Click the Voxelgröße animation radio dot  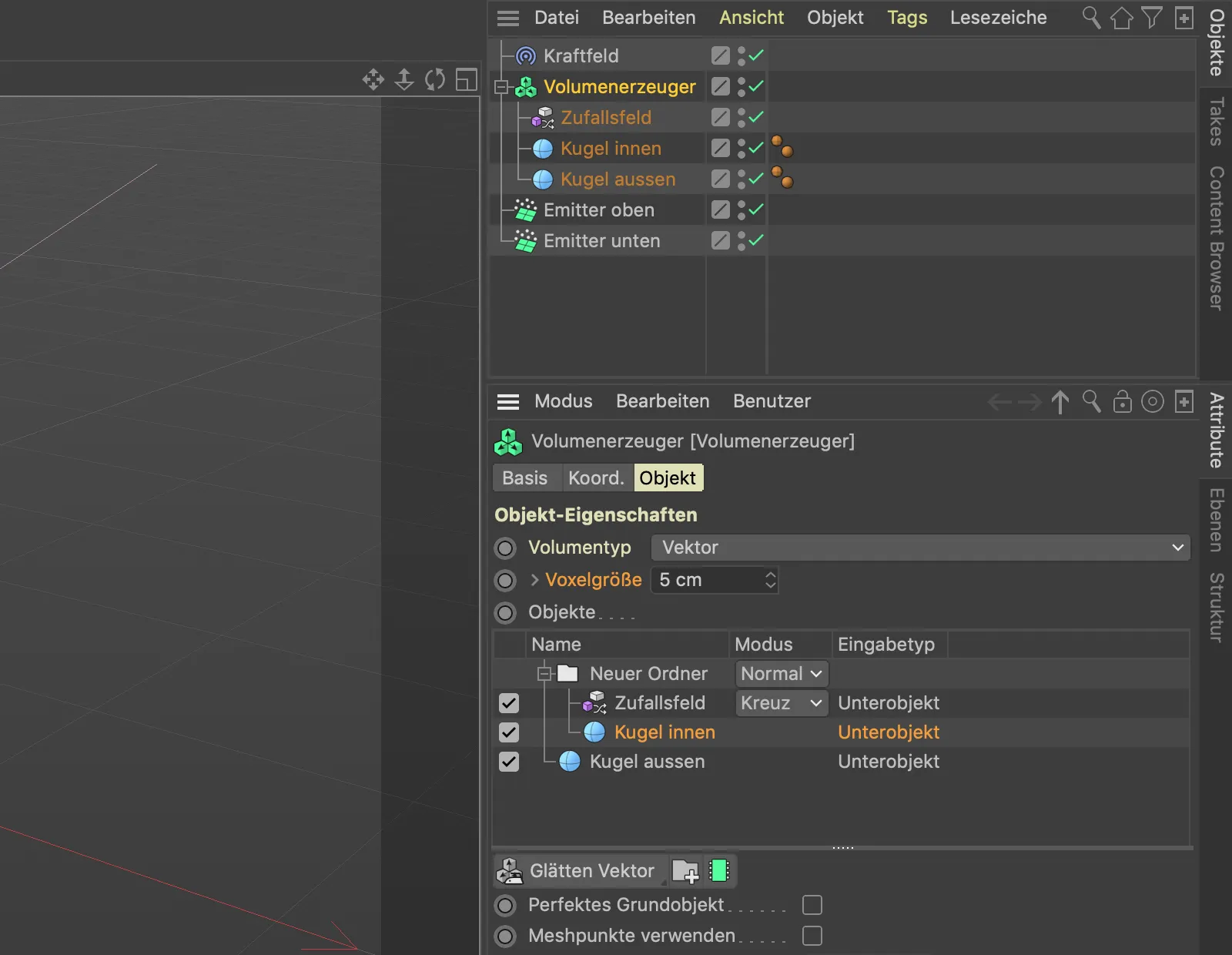click(505, 581)
